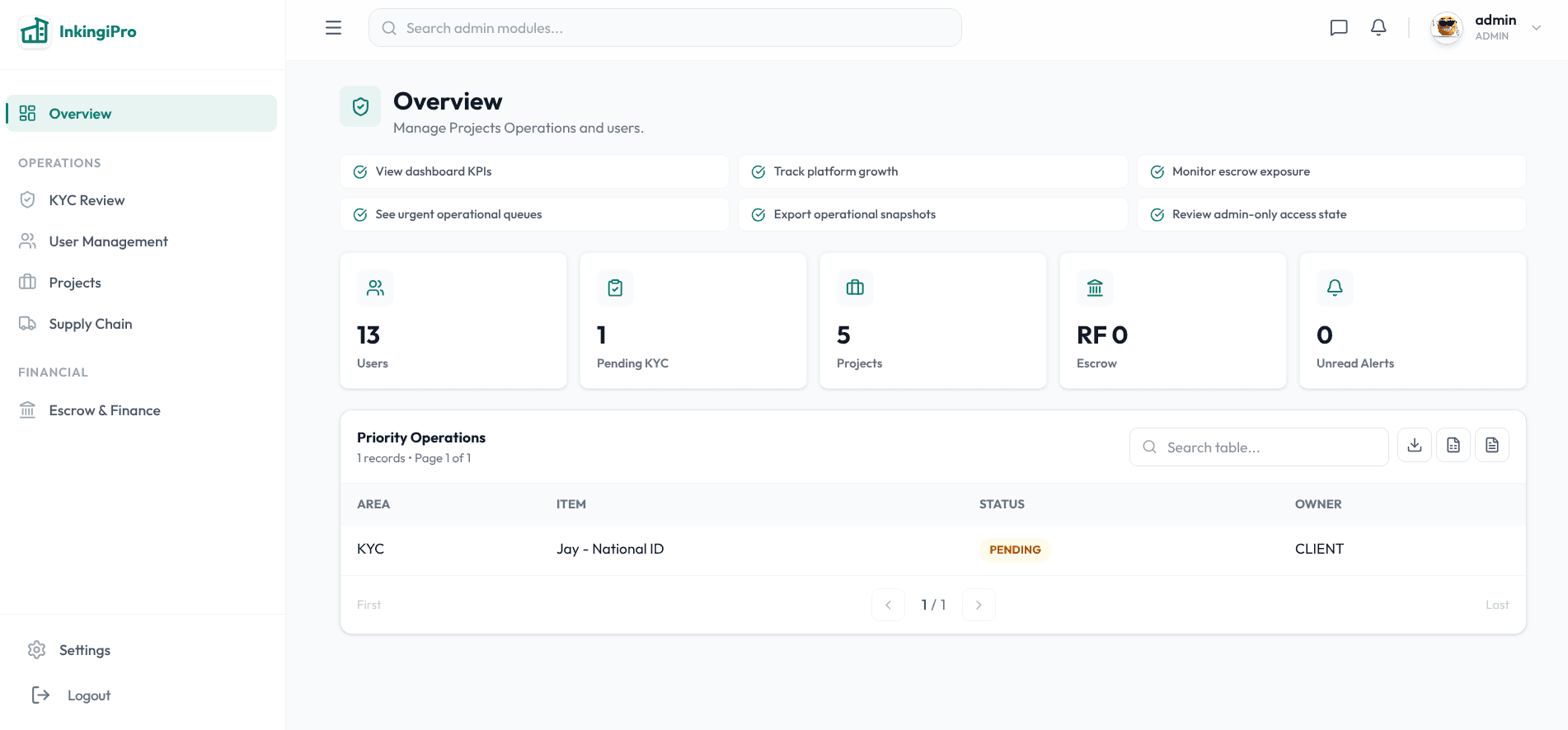Click the KYC Review shield icon
Image resolution: width=1568 pixels, height=730 pixels.
pyautogui.click(x=27, y=199)
